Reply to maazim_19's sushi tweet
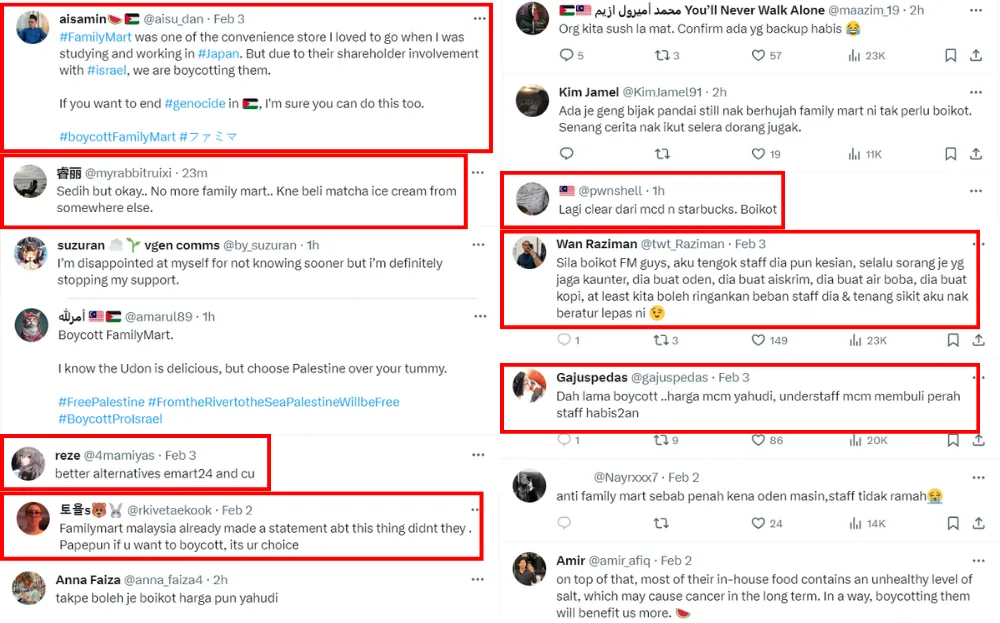1000x623 pixels. click(x=566, y=56)
